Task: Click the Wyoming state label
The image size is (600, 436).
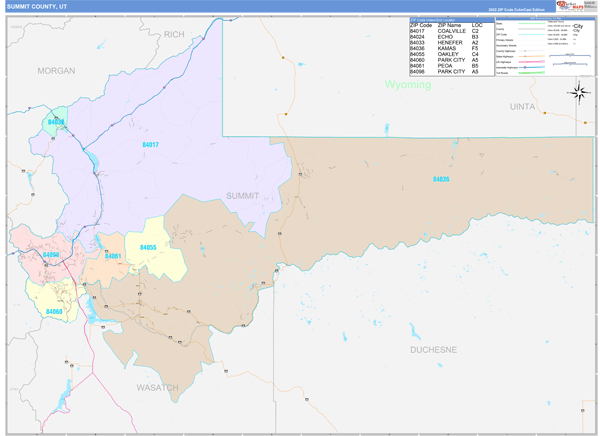Action: tap(408, 85)
